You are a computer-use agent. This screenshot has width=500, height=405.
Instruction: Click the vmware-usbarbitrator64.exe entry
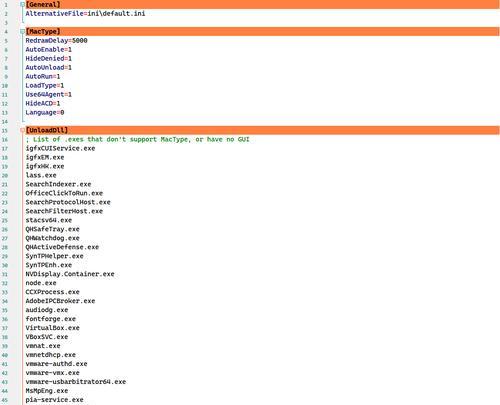(x=76, y=381)
